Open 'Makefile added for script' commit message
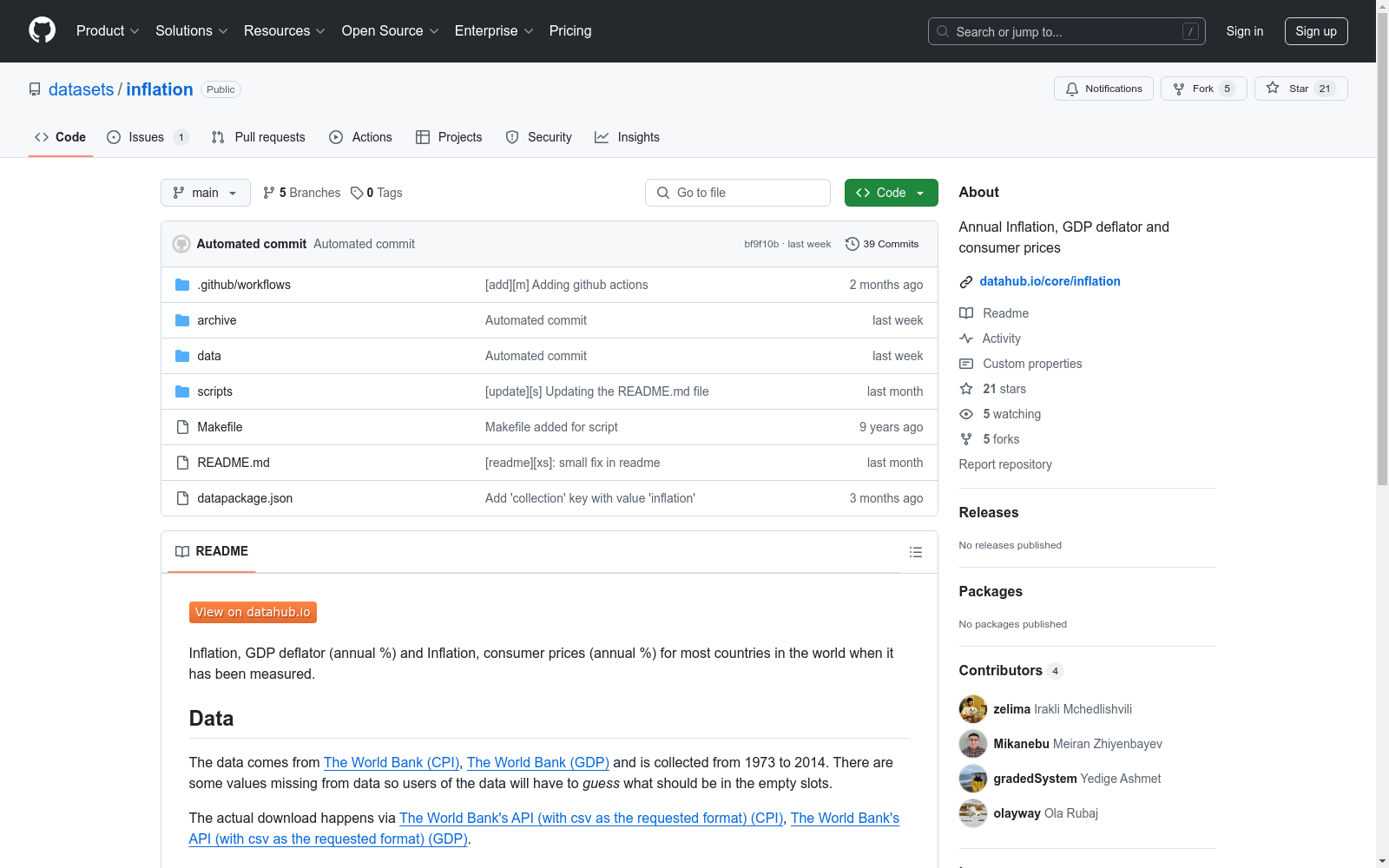This screenshot has height=868, width=1389. (551, 427)
